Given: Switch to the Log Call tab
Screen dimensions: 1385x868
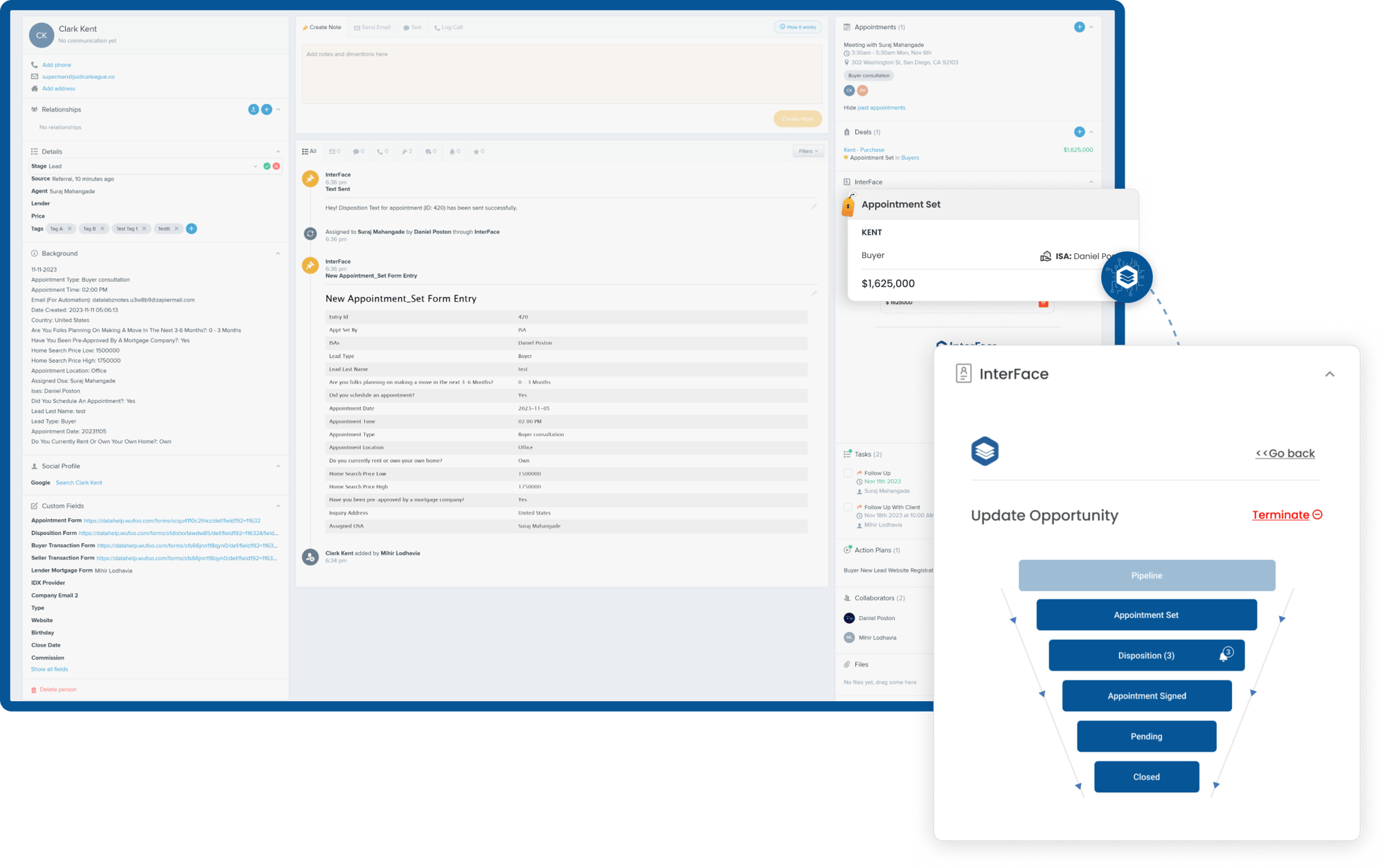Looking at the screenshot, I should click(449, 28).
